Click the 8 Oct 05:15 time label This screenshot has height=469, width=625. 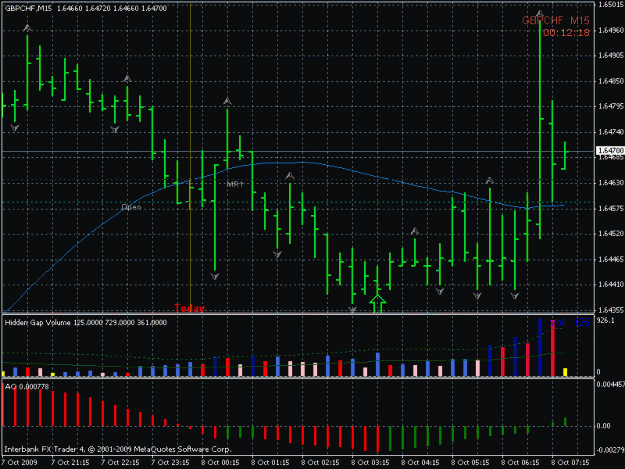[x=470, y=462]
